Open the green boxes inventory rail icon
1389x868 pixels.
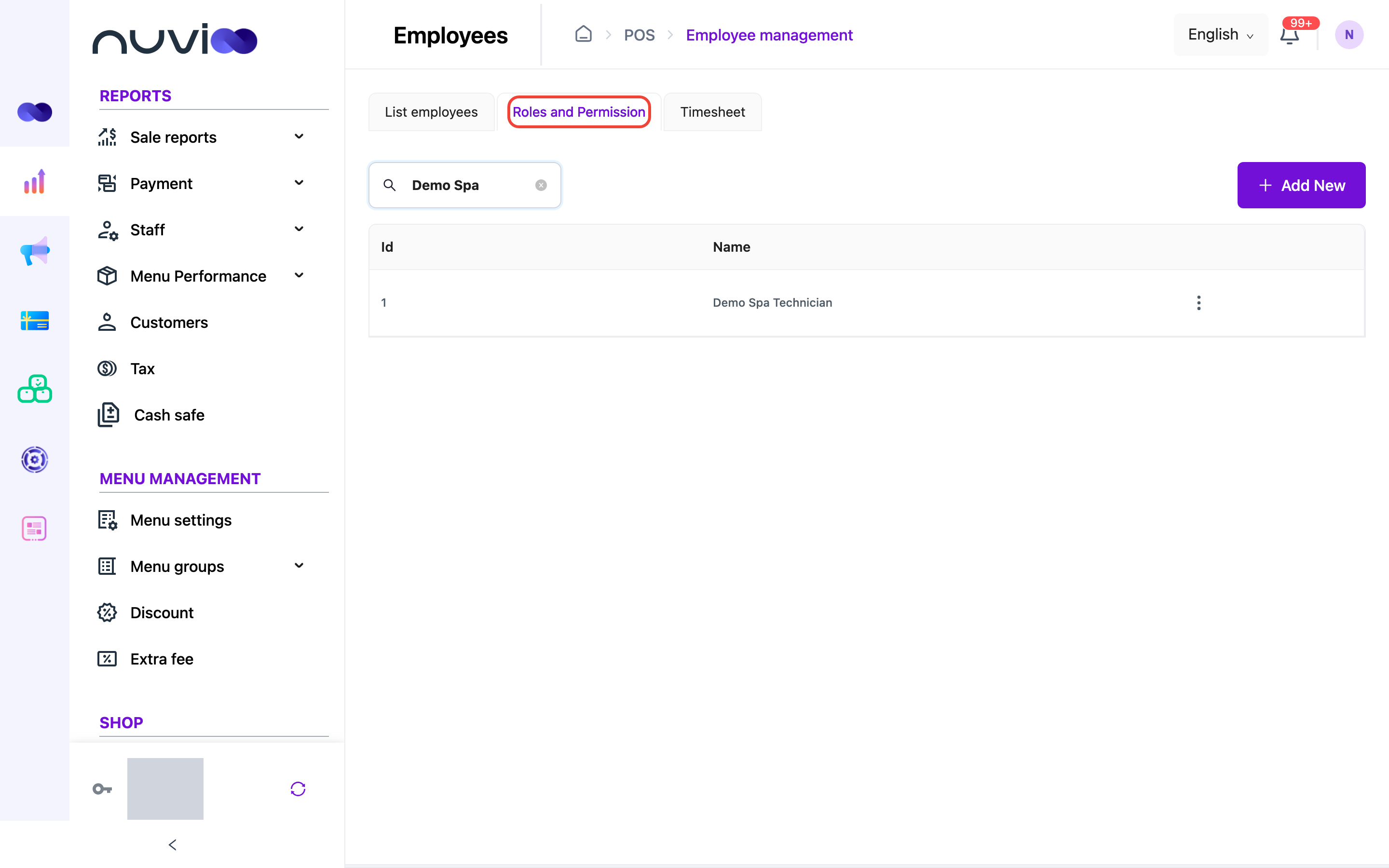coord(34,389)
